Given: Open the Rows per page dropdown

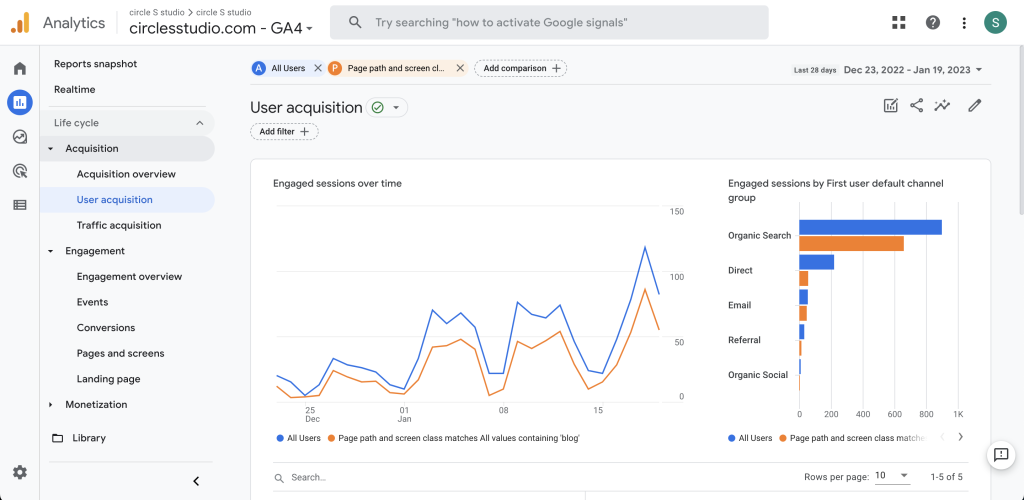Looking at the screenshot, I should tap(892, 476).
